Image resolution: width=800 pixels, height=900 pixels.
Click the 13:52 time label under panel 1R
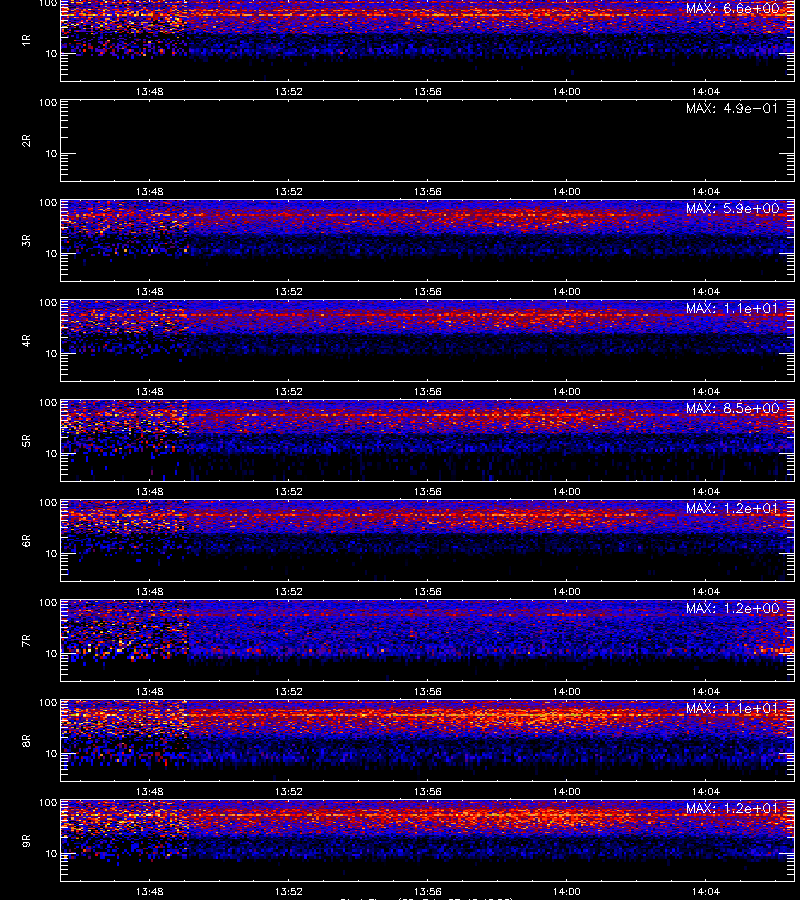pos(288,91)
